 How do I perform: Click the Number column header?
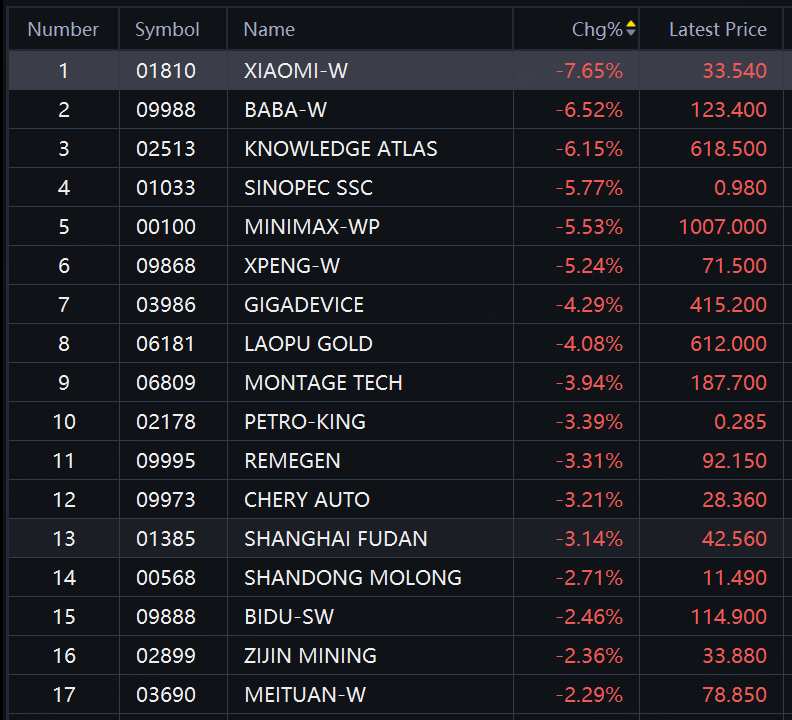pyautogui.click(x=63, y=30)
